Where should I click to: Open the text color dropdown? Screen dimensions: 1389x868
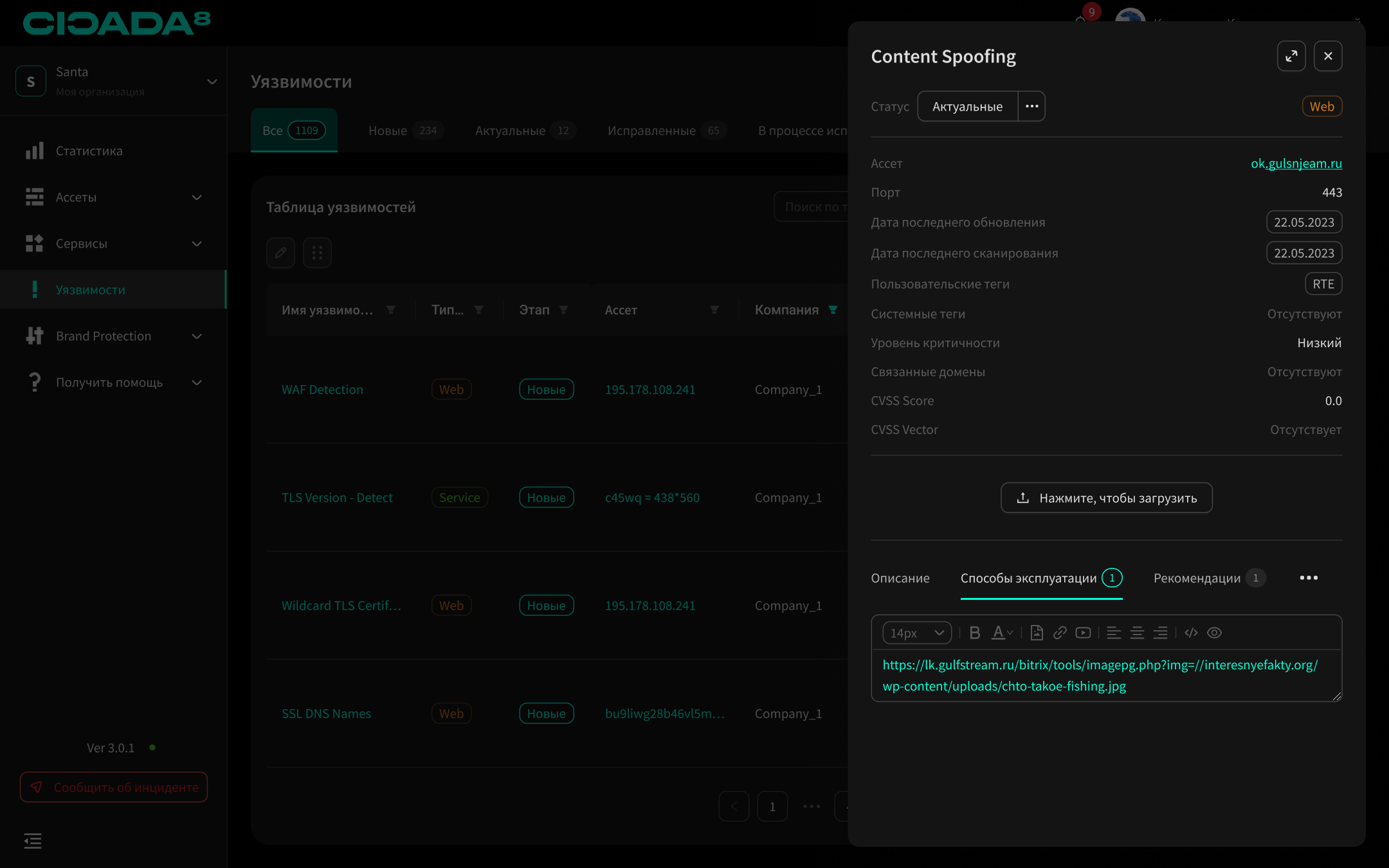[1002, 633]
